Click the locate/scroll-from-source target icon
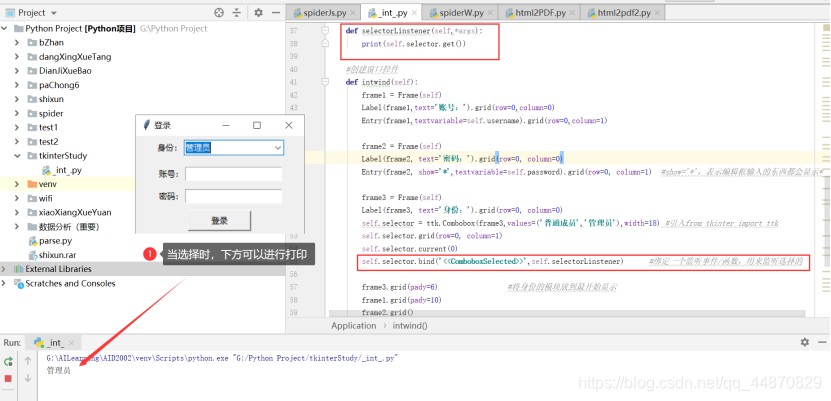Viewport: 831px width, 401px height. point(219,12)
